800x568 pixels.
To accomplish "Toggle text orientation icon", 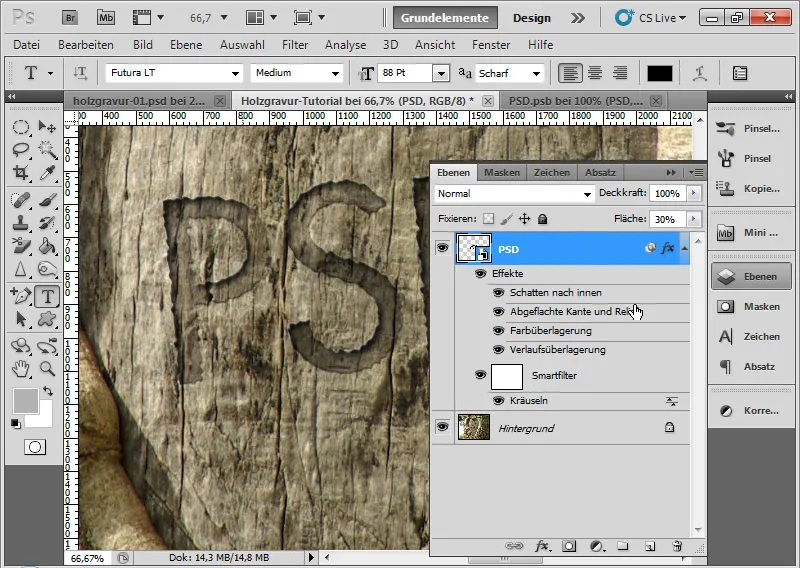I will click(x=80, y=73).
